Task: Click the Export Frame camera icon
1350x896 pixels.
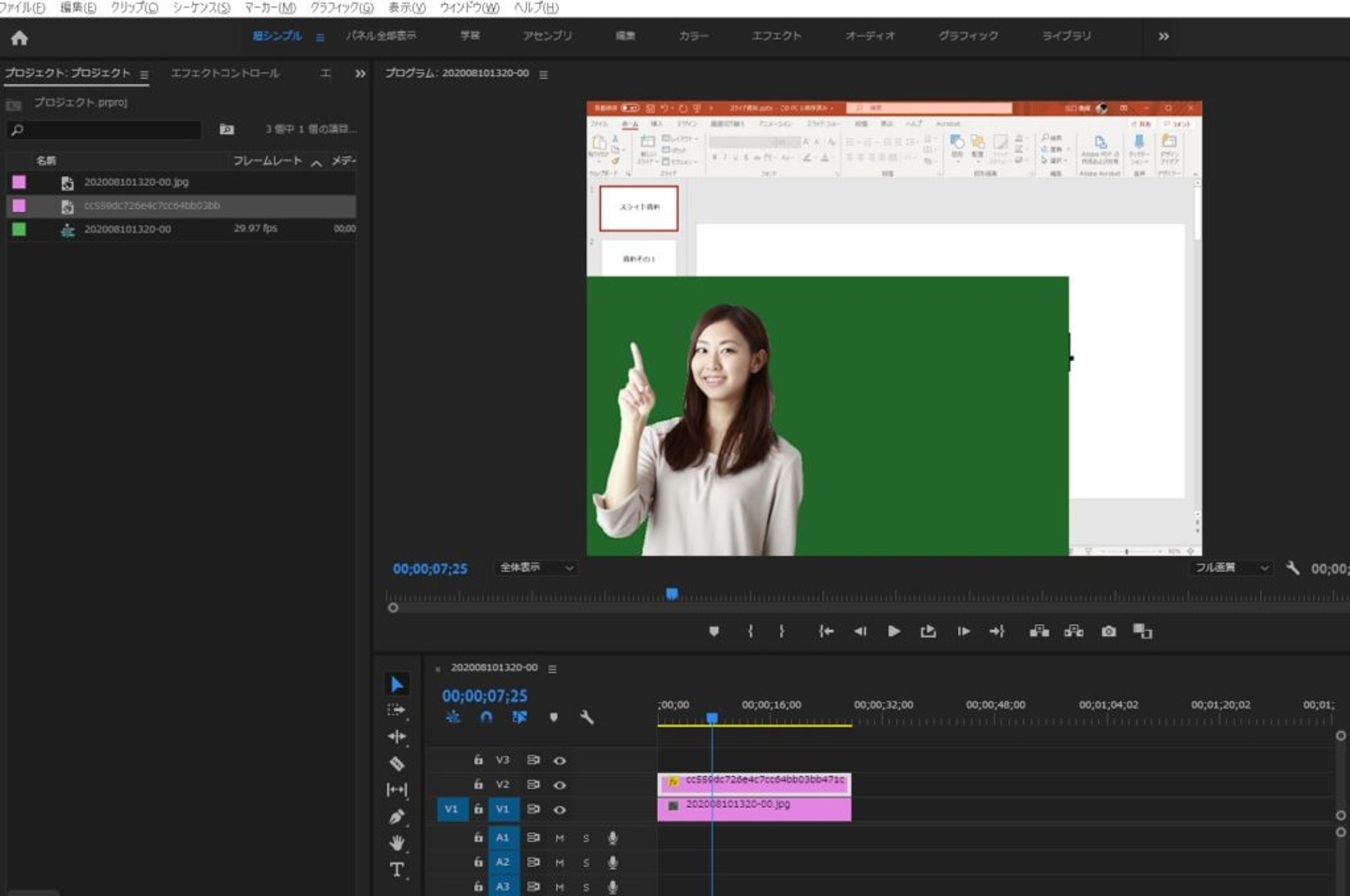Action: tap(1108, 632)
